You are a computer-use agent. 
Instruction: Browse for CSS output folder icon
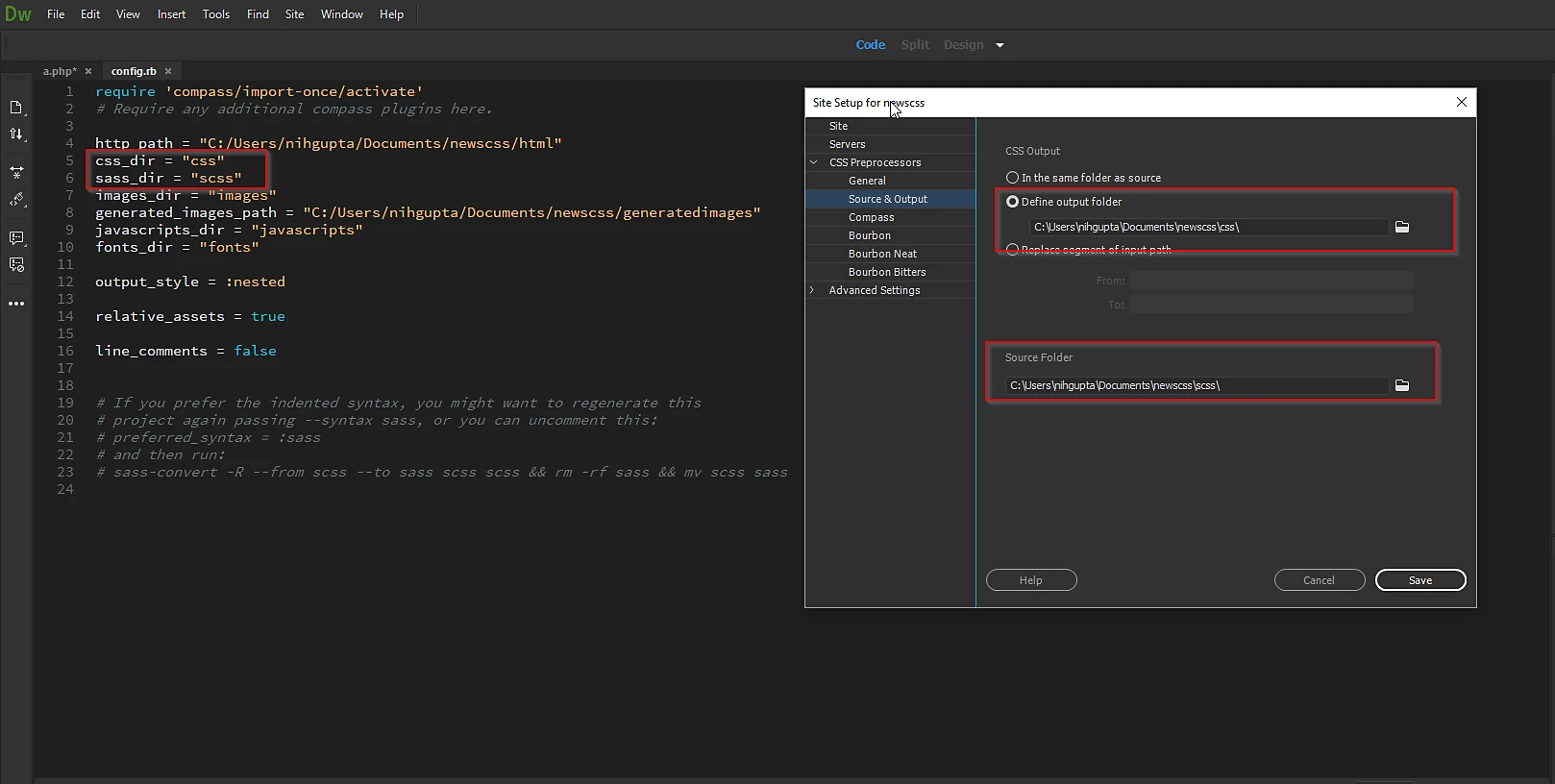tap(1402, 228)
